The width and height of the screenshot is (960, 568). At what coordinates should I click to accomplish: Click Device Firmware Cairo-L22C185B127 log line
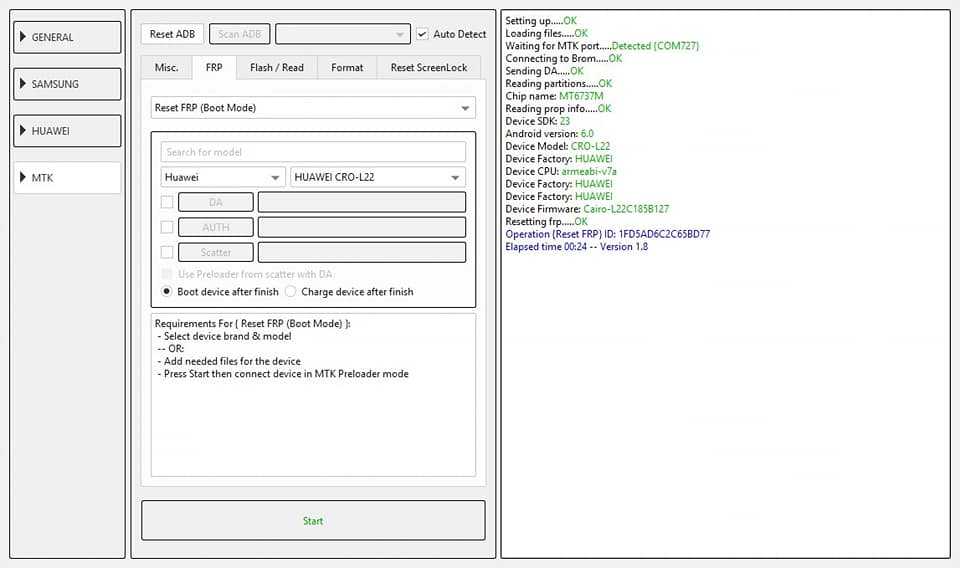pyautogui.click(x=587, y=209)
